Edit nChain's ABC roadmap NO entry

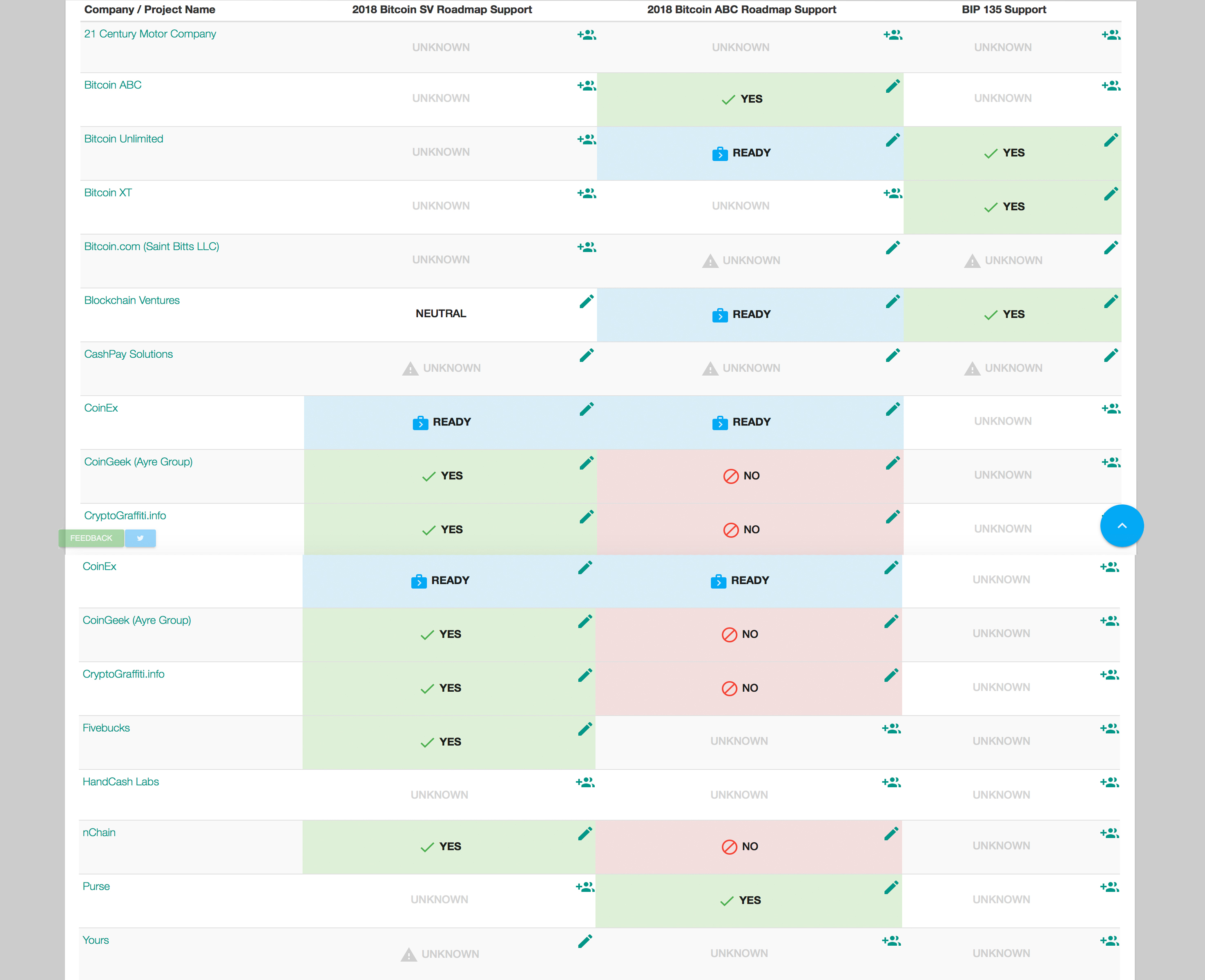point(891,834)
